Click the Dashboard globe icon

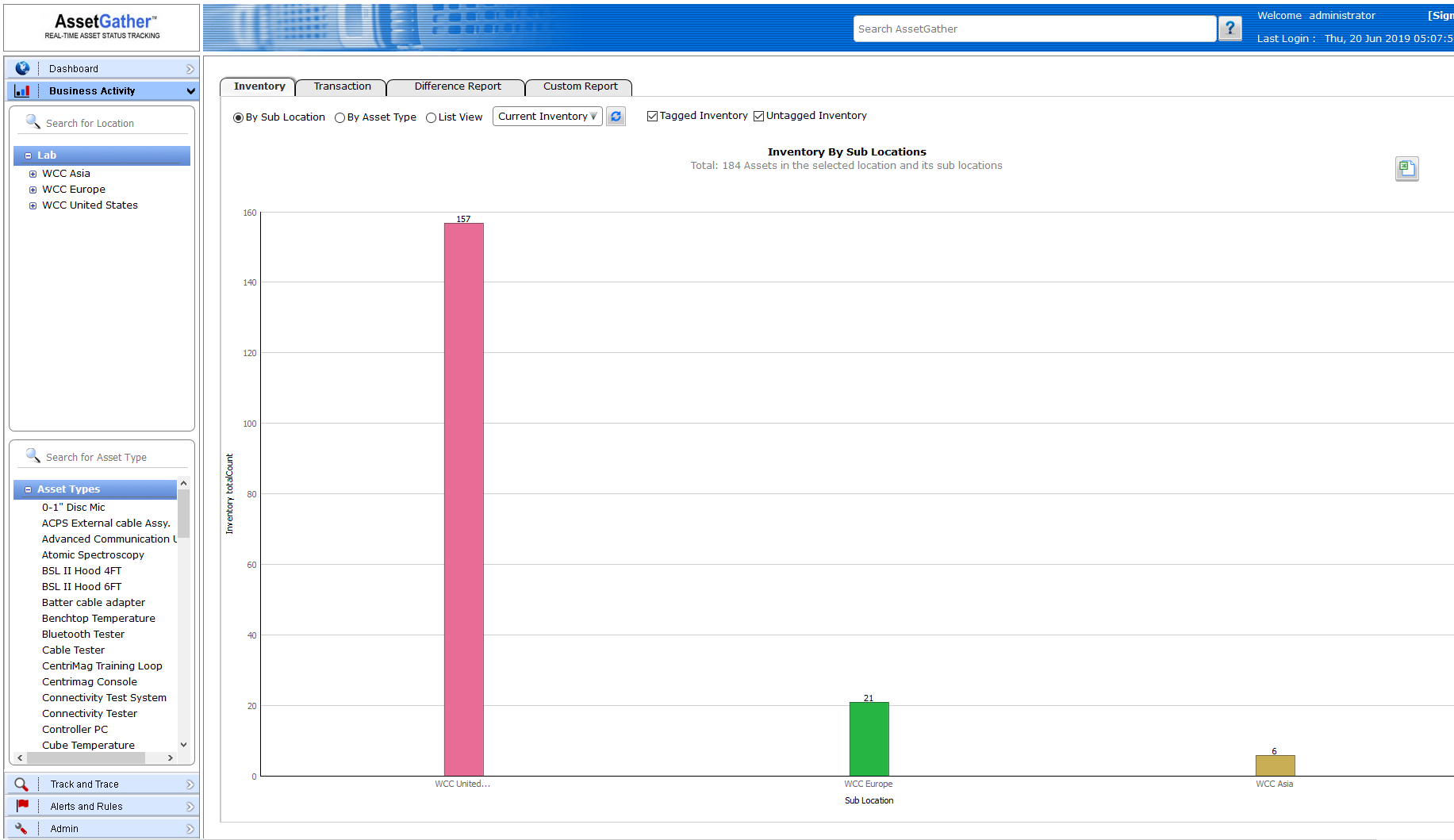pos(22,68)
